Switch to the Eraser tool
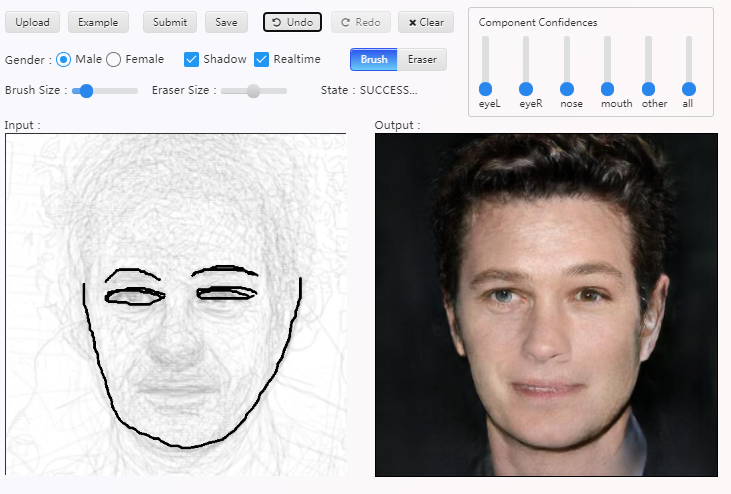The width and height of the screenshot is (731, 494). coord(422,60)
